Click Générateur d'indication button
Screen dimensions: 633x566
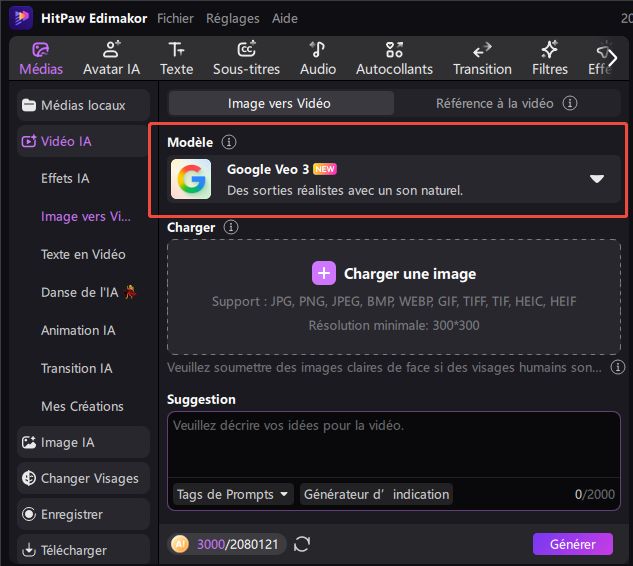[376, 494]
